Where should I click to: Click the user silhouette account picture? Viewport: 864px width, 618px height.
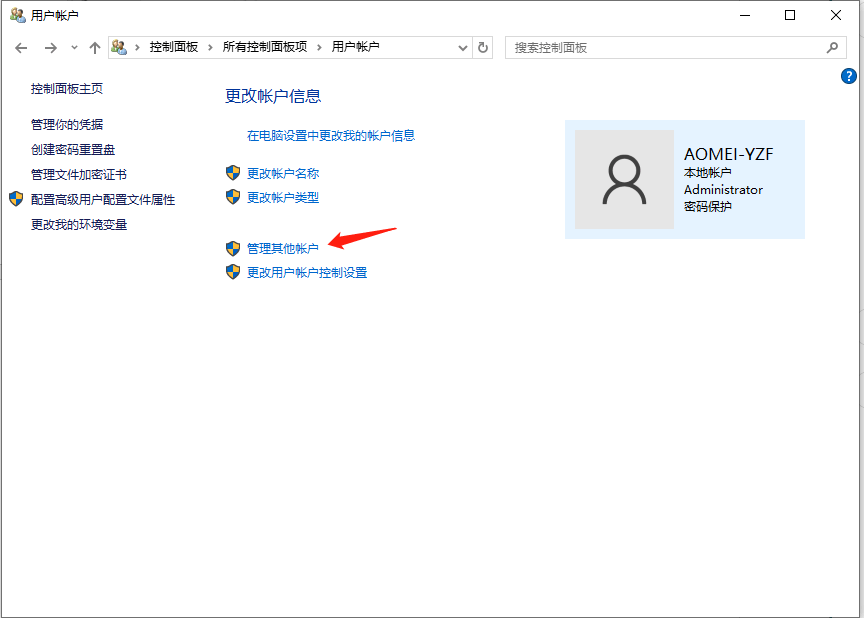pyautogui.click(x=623, y=180)
